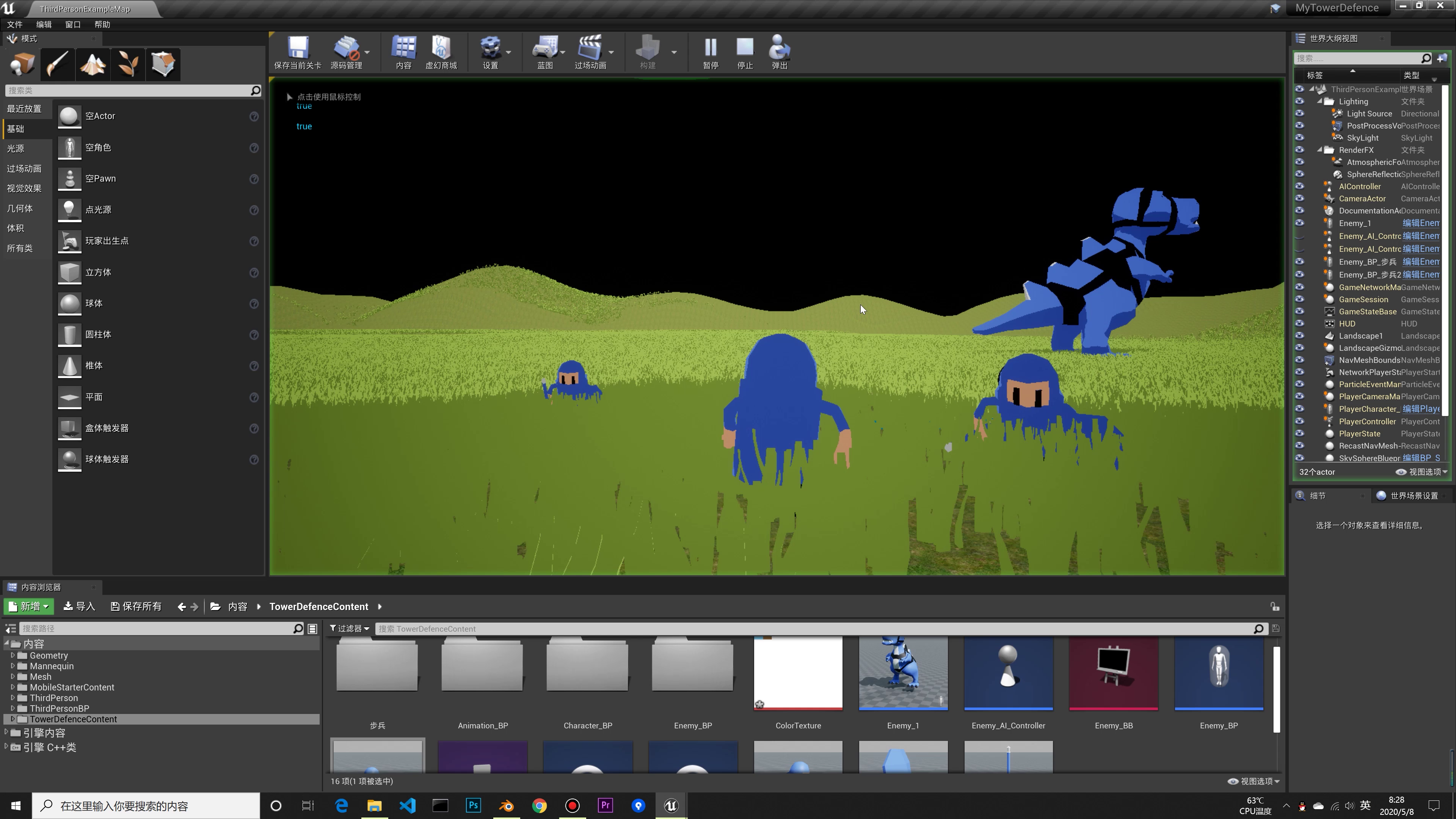
Task: Click the green Add New (新增) button
Action: pos(29,607)
